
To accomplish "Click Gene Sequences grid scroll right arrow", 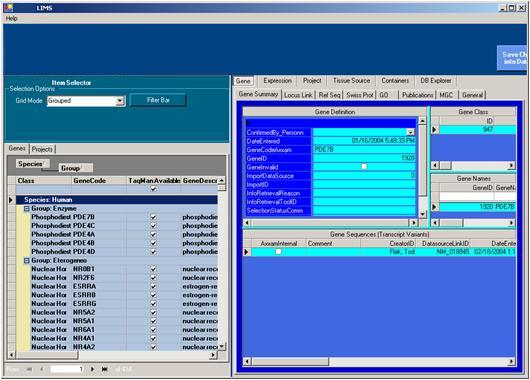I will 511,362.
